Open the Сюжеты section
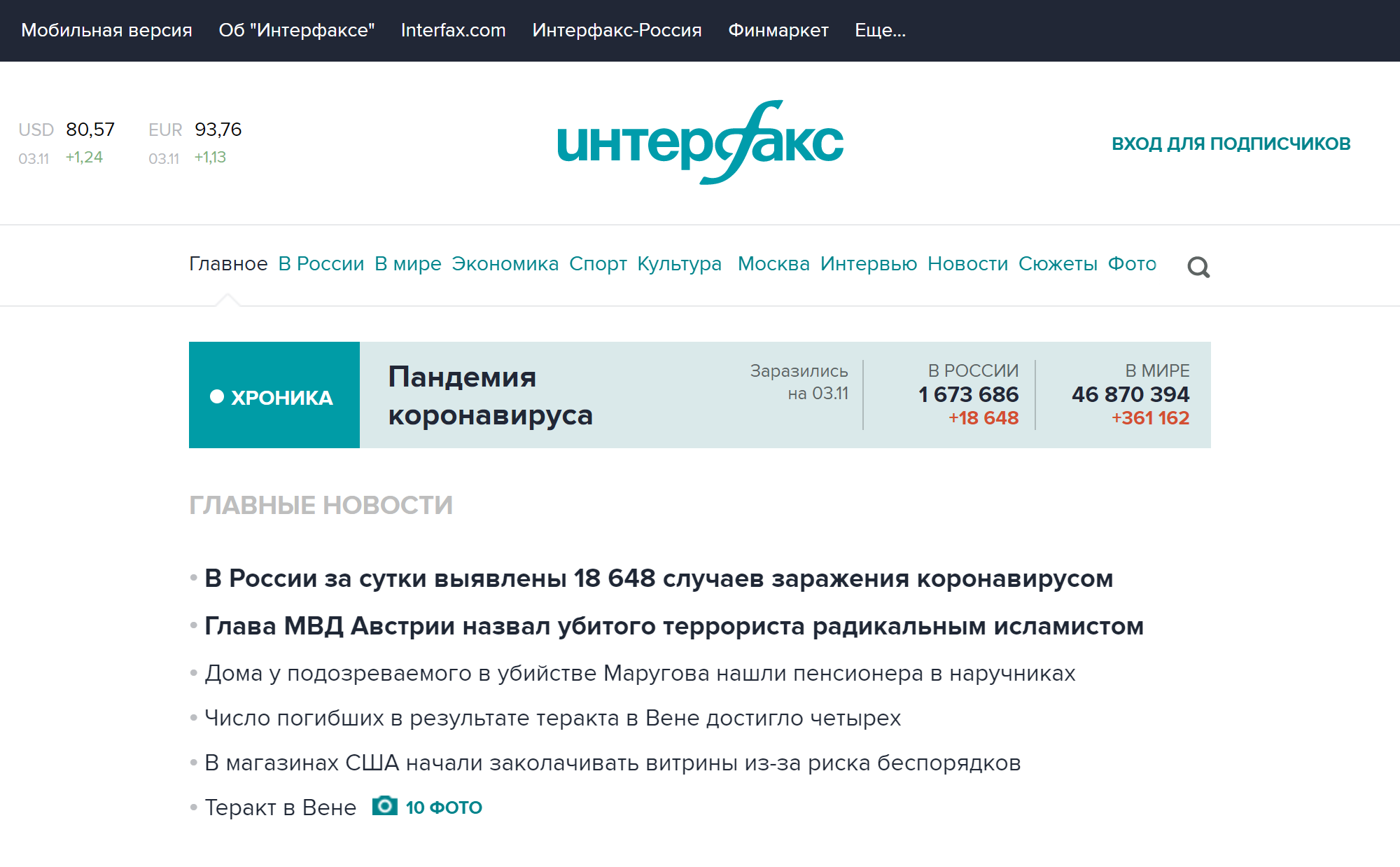The image size is (1400, 867). (1058, 264)
